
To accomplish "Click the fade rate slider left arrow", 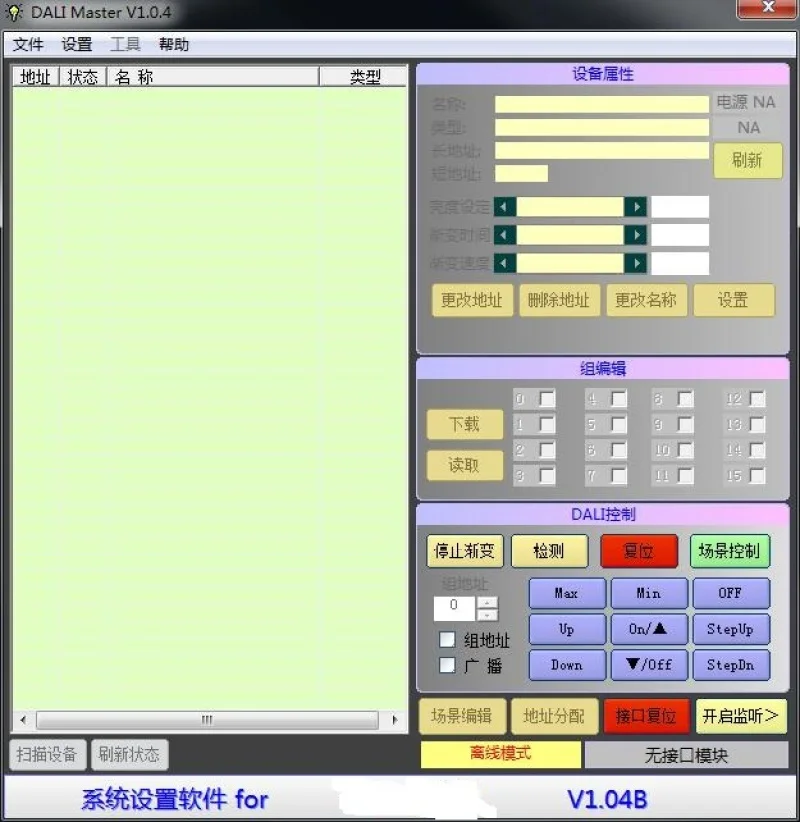I will 505,263.
